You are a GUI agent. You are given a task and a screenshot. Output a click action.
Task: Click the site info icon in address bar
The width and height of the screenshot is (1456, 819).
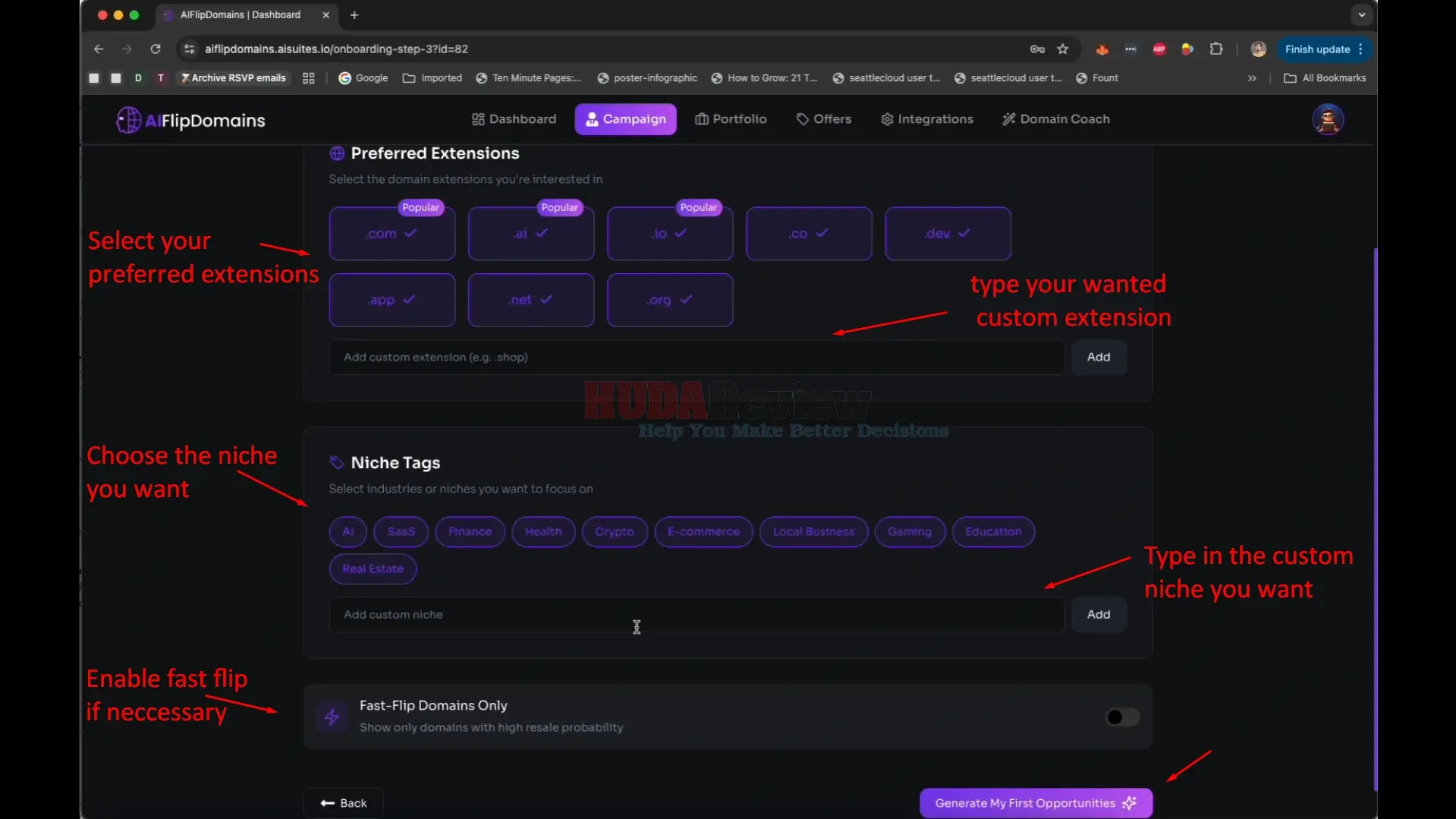tap(190, 49)
